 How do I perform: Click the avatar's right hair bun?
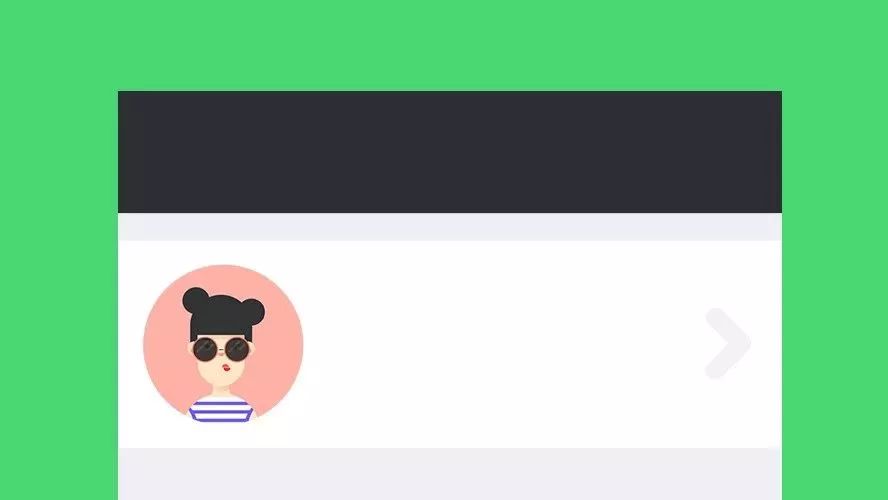(252, 311)
